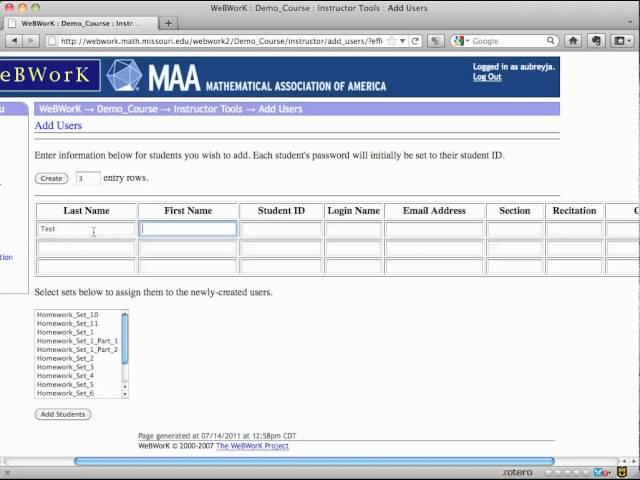The width and height of the screenshot is (640, 480).
Task: Click third row Login Name field
Action: point(353,266)
